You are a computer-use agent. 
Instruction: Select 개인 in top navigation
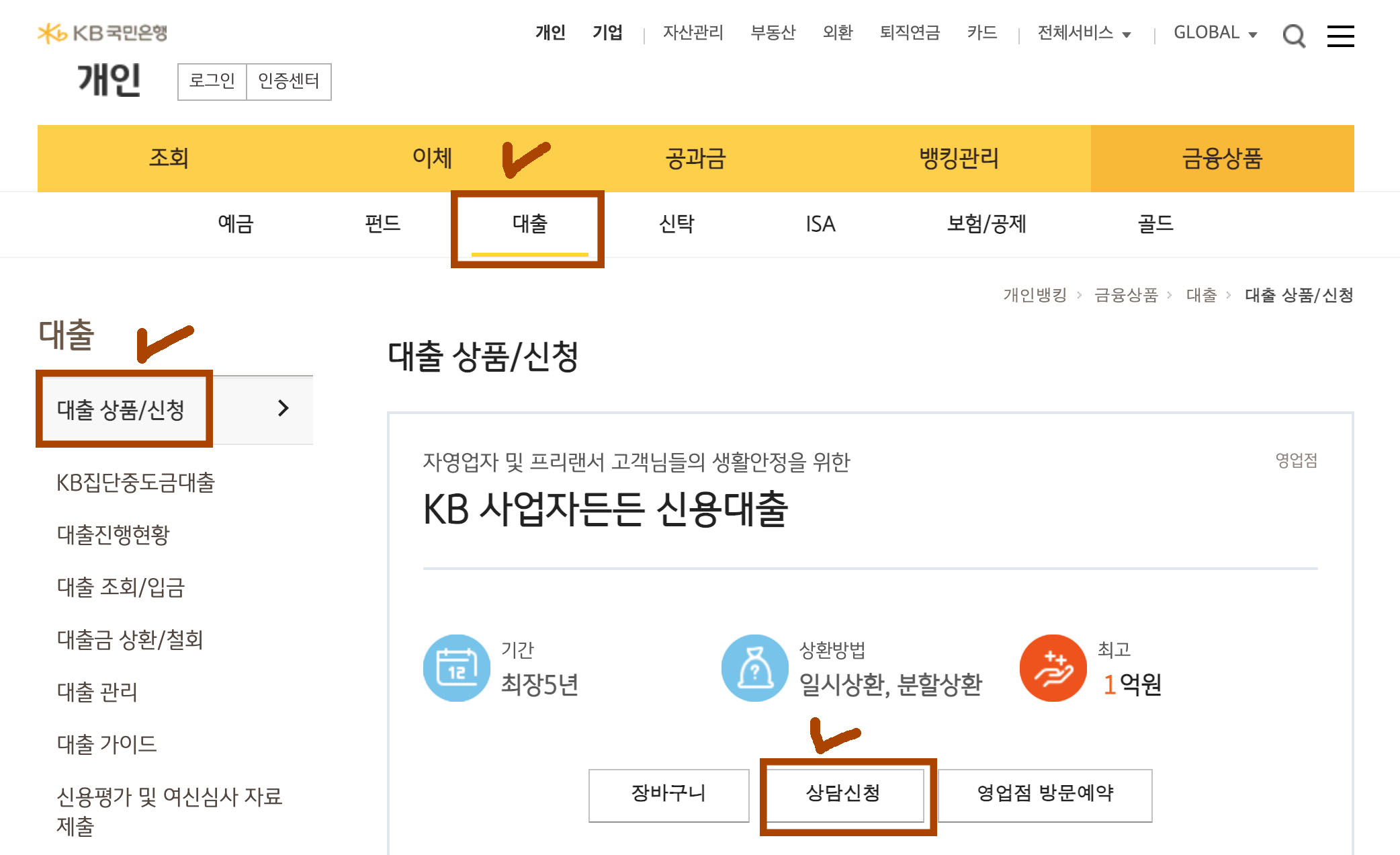(550, 33)
